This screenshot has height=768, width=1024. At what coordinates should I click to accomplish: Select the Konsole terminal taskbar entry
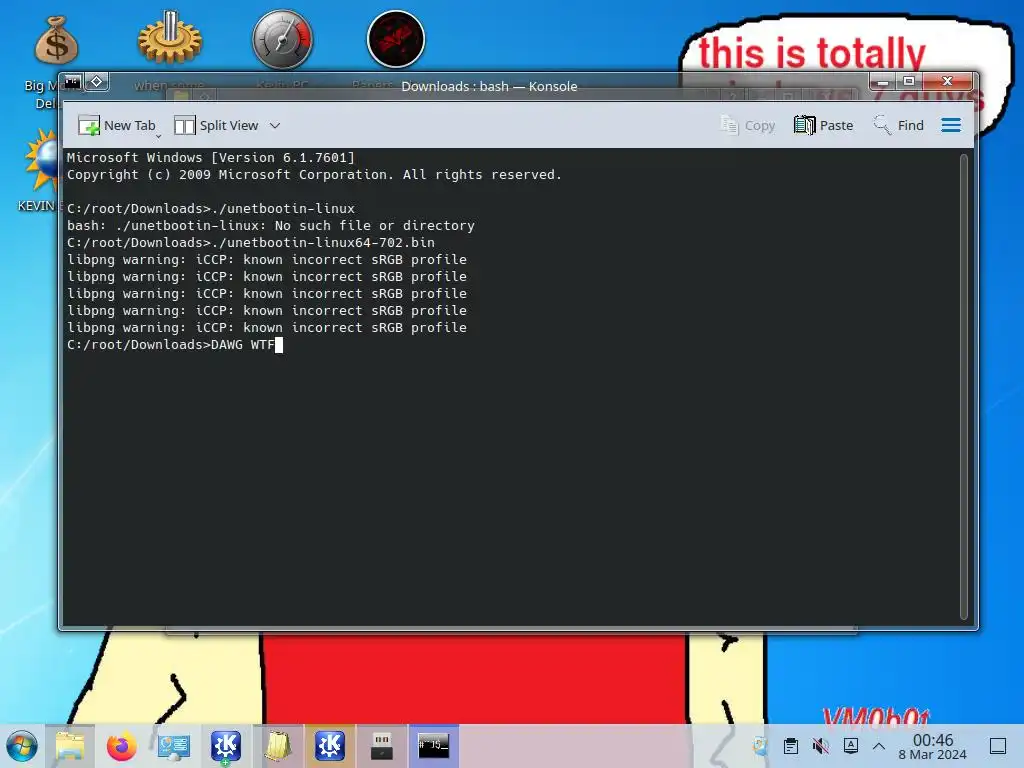pyautogui.click(x=434, y=746)
